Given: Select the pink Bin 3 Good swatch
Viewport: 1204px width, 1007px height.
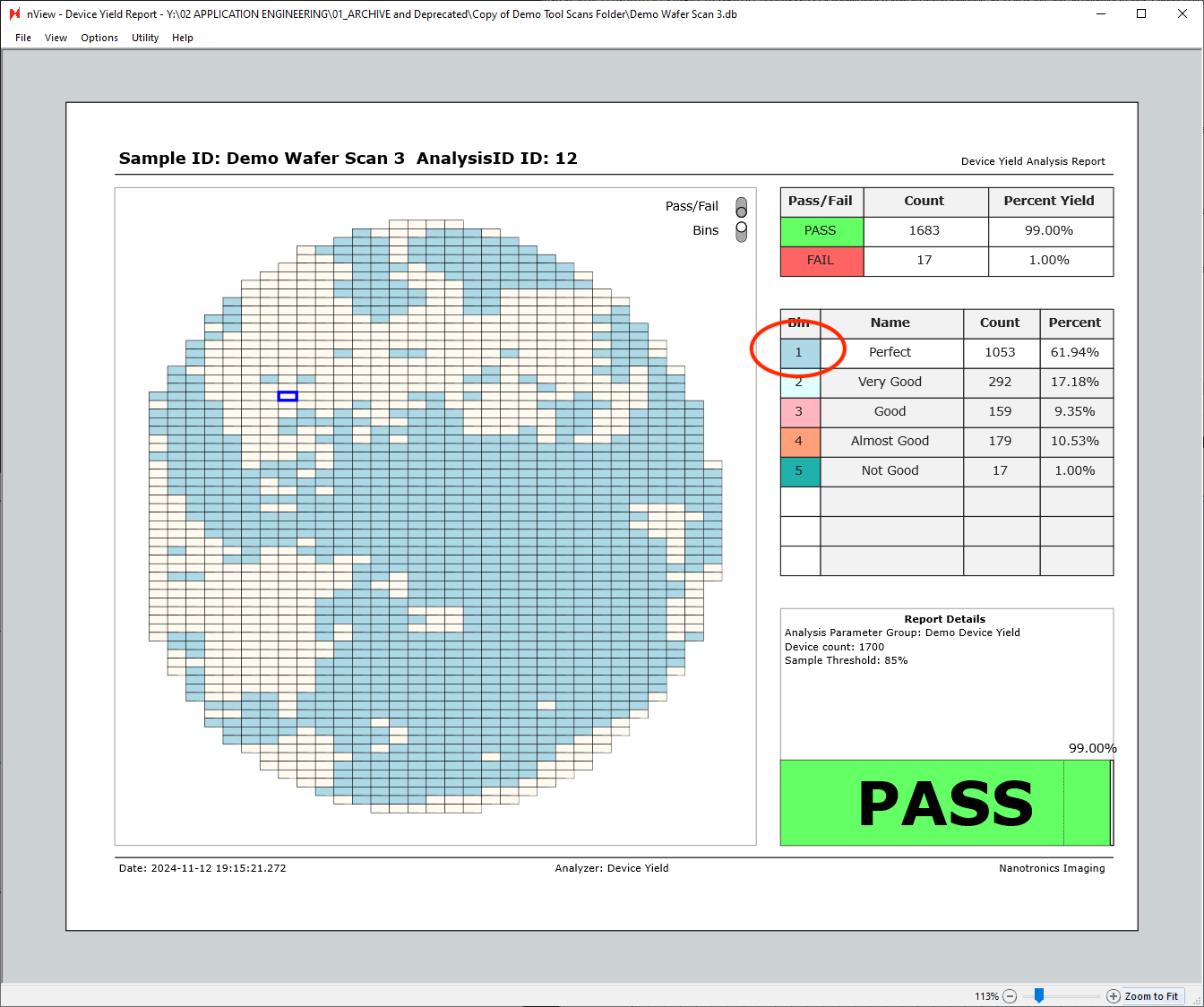Looking at the screenshot, I should 799,411.
